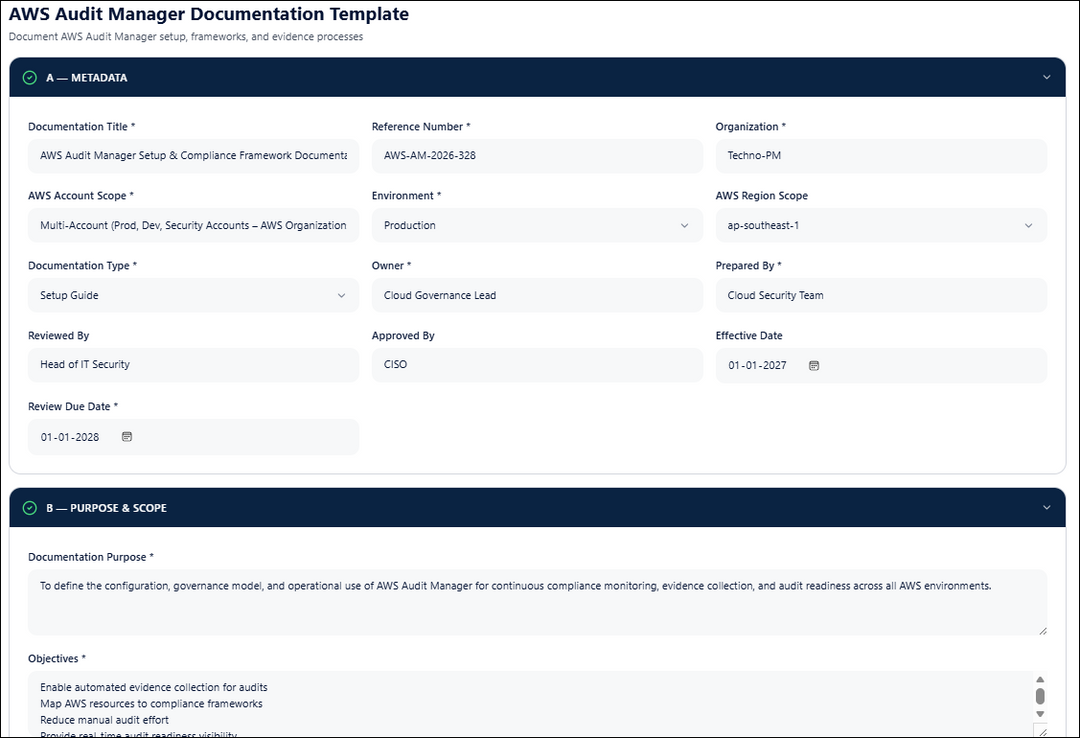Image resolution: width=1080 pixels, height=738 pixels.
Task: Collapse the A — Metadata section chevron
Action: [1046, 77]
